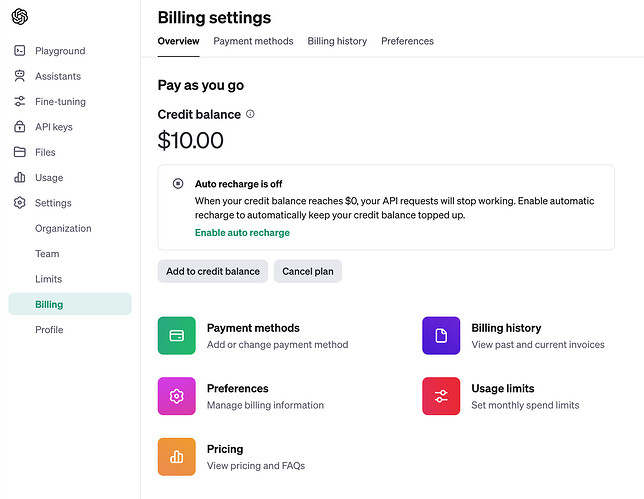Click the Cancel plan button
644x499 pixels.
(x=307, y=271)
